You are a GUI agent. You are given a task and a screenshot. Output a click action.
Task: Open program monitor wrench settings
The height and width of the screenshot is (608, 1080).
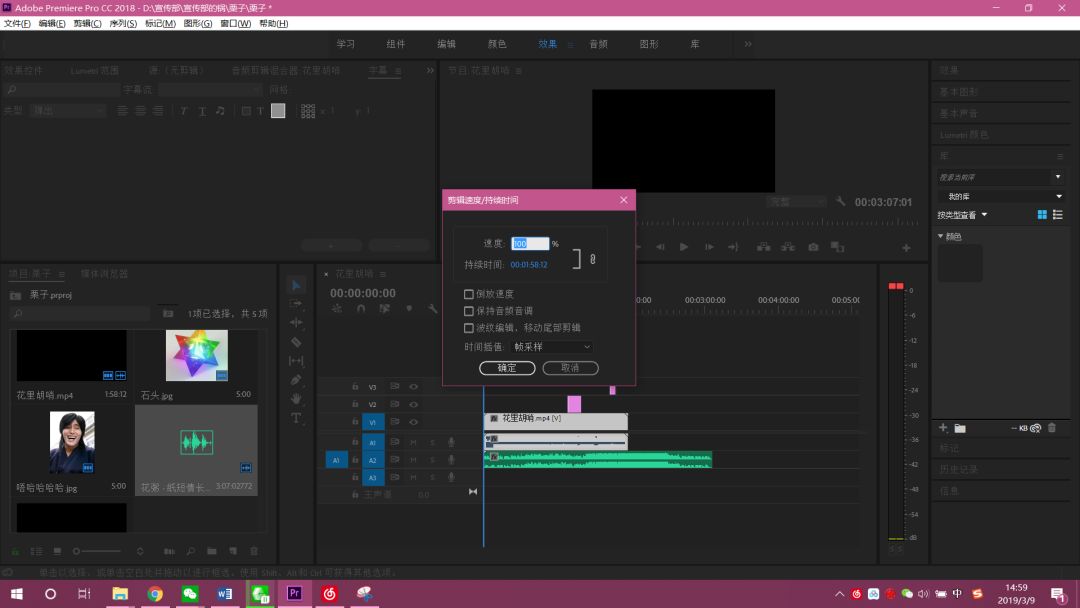pos(840,202)
